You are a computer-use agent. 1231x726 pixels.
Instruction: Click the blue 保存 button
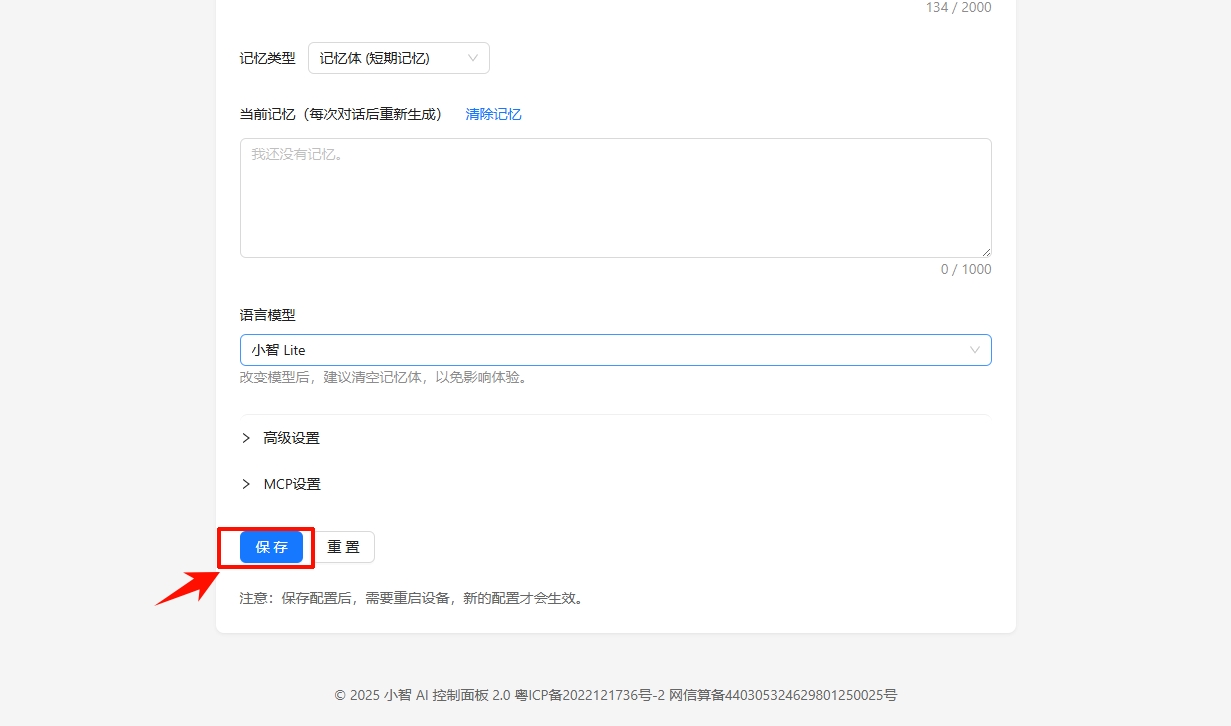click(x=271, y=547)
